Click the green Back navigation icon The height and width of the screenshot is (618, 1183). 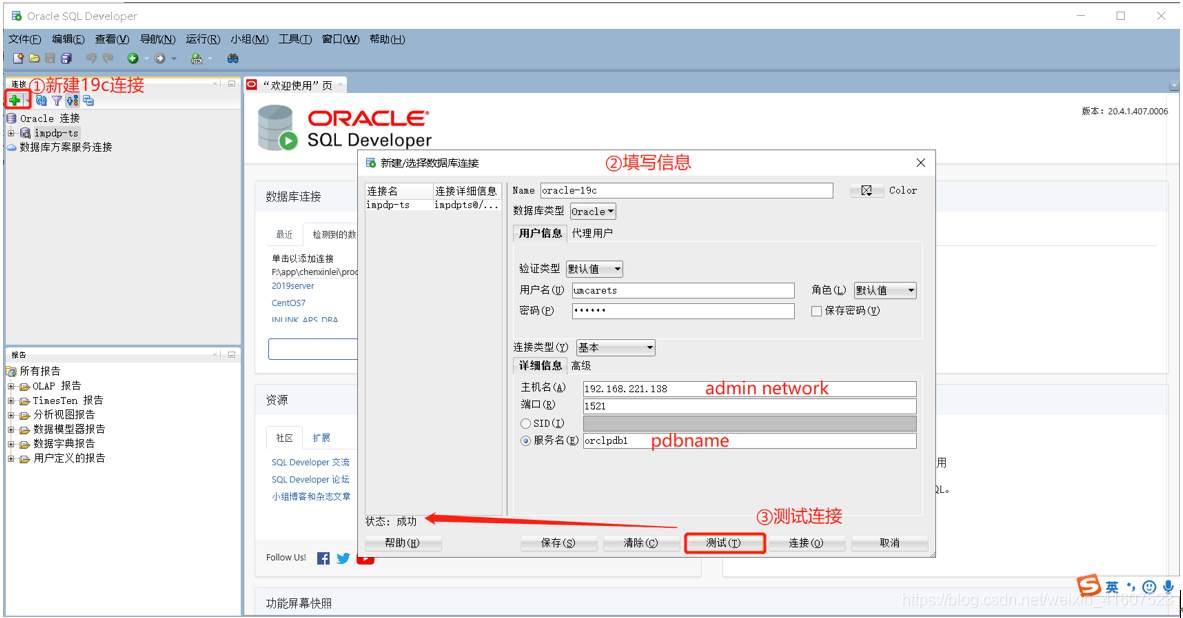coord(133,58)
